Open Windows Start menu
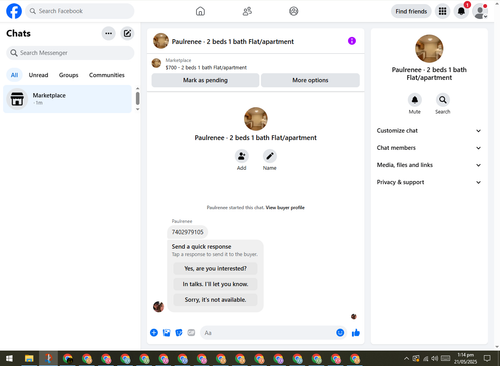Image resolution: width=500 pixels, height=366 pixels. click(9, 359)
